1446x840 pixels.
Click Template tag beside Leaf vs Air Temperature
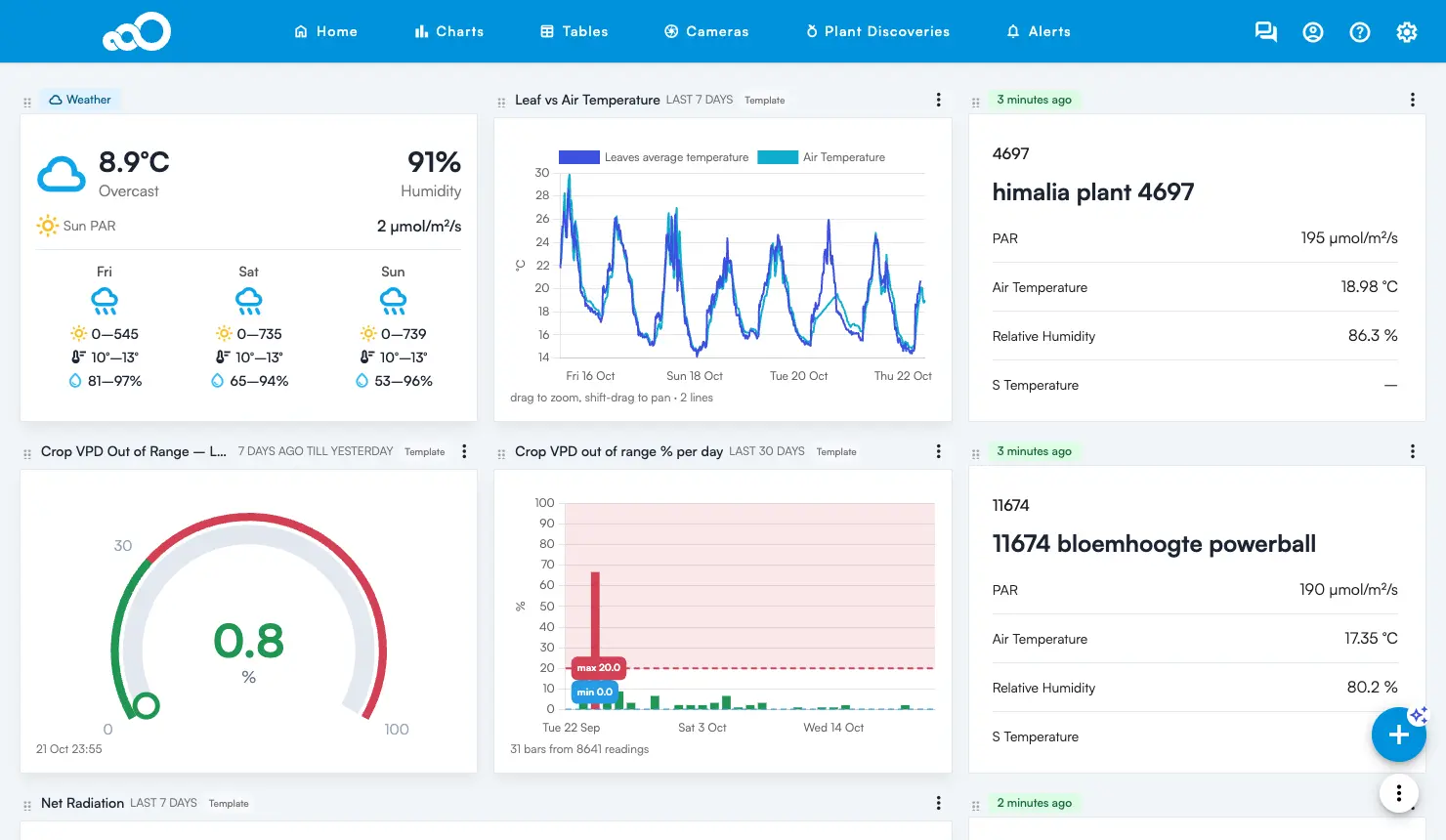(764, 100)
